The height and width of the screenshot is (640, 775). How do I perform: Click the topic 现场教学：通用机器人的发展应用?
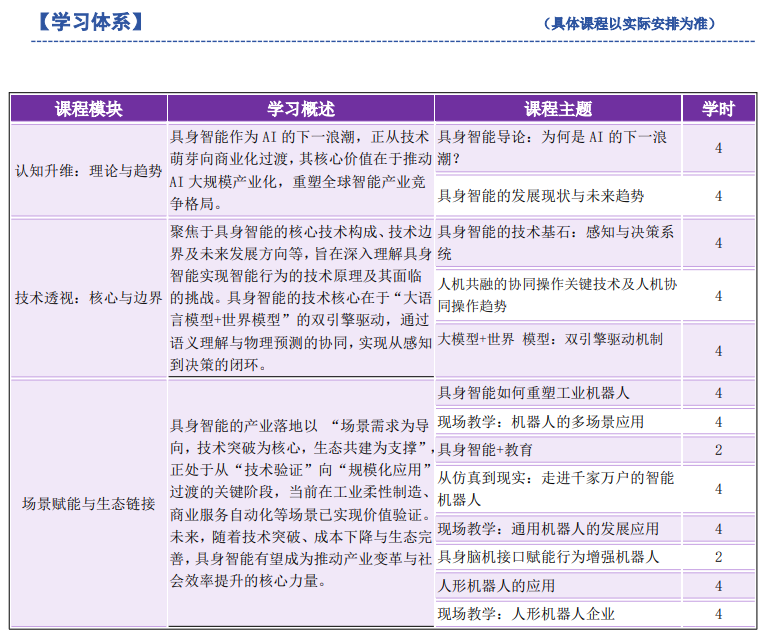click(x=548, y=528)
